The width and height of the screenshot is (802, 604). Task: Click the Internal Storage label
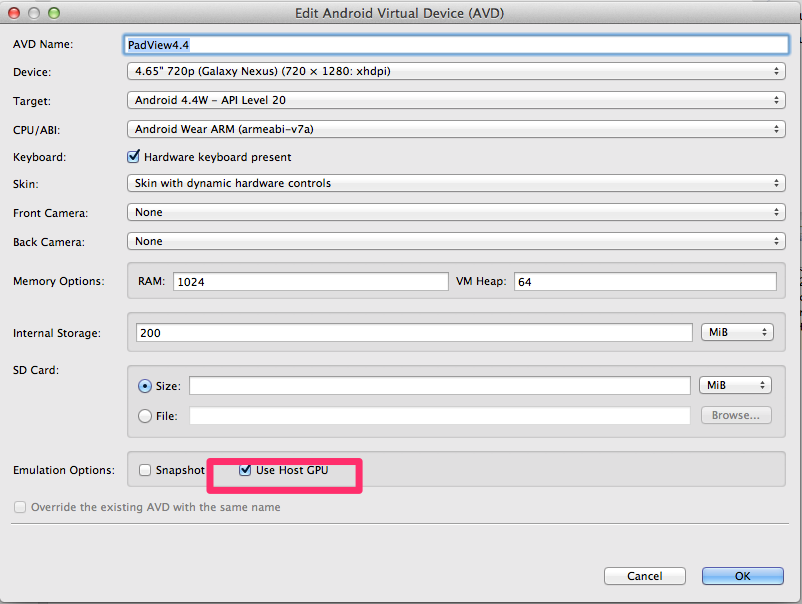click(57, 333)
